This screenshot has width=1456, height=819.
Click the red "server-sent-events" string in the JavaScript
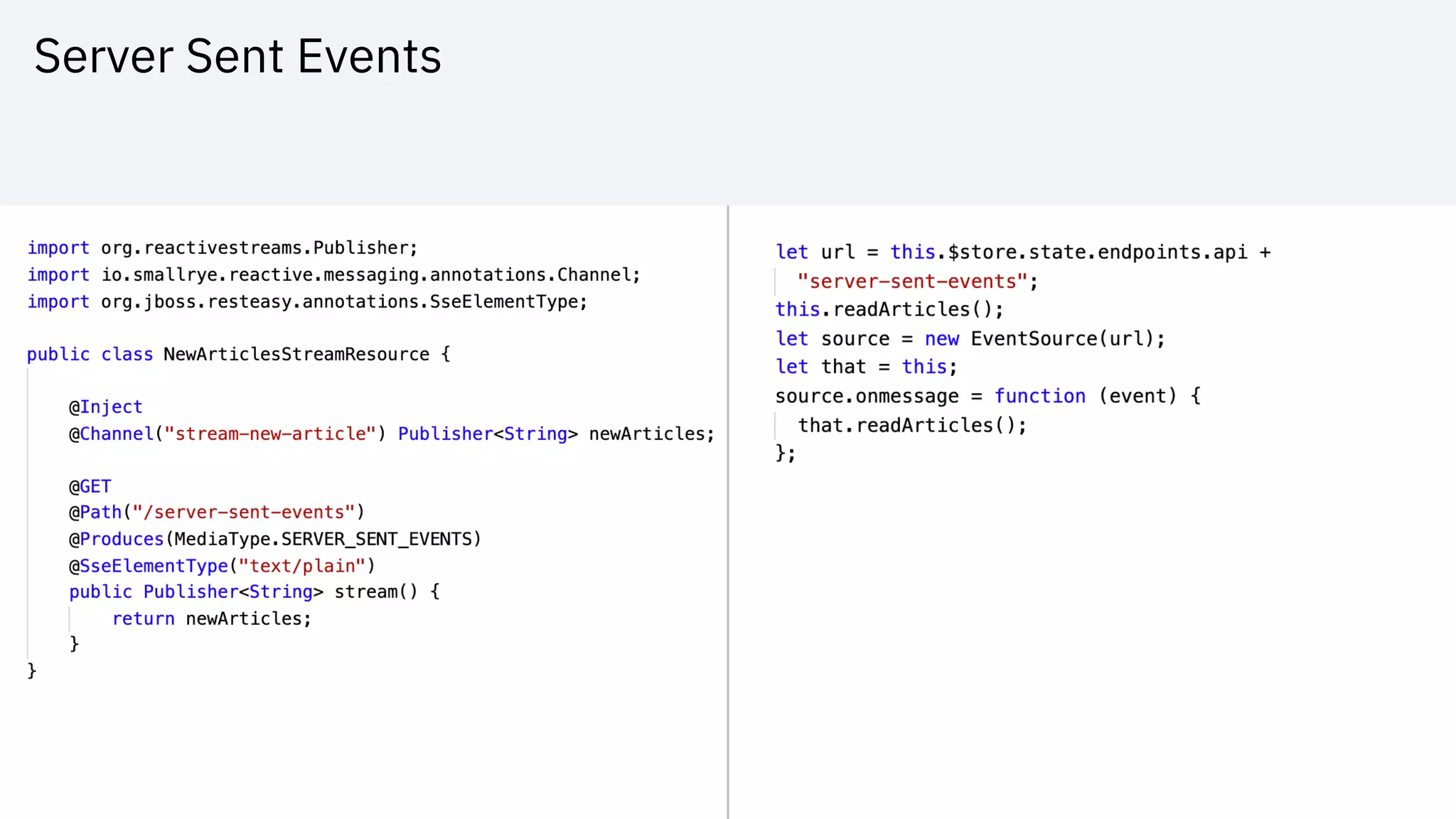click(x=912, y=282)
